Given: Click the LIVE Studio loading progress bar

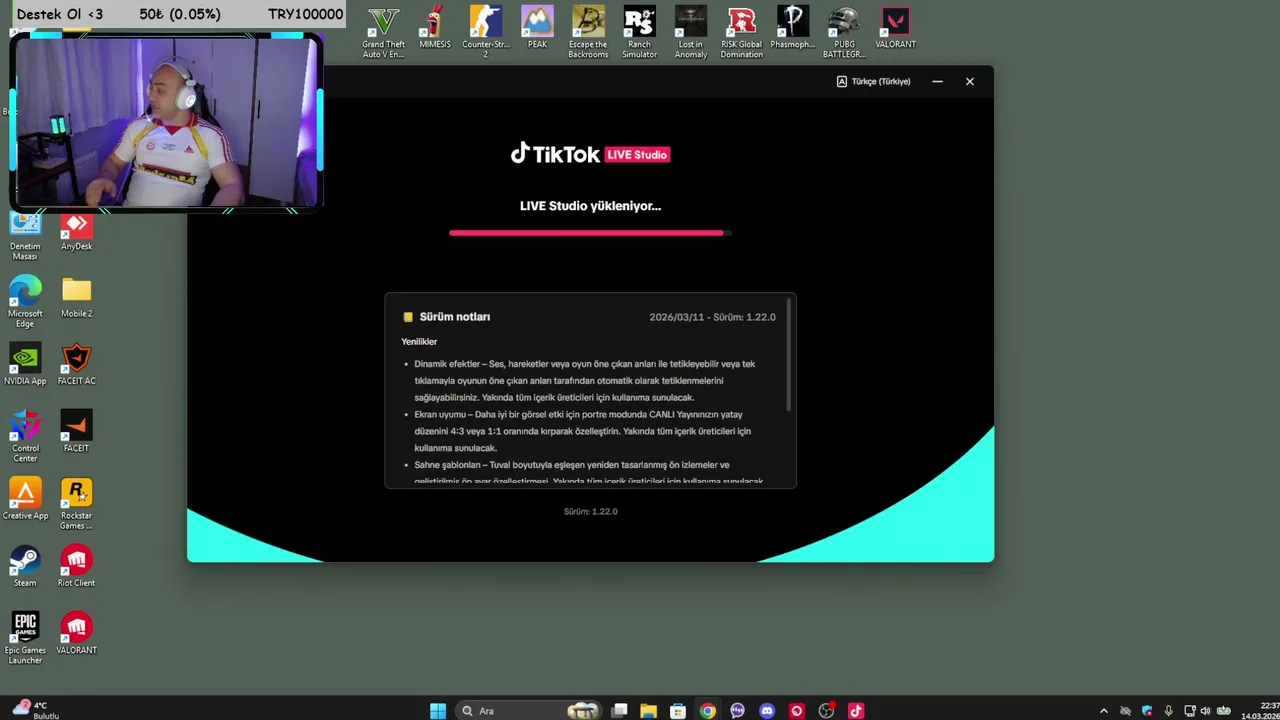Looking at the screenshot, I should [590, 233].
